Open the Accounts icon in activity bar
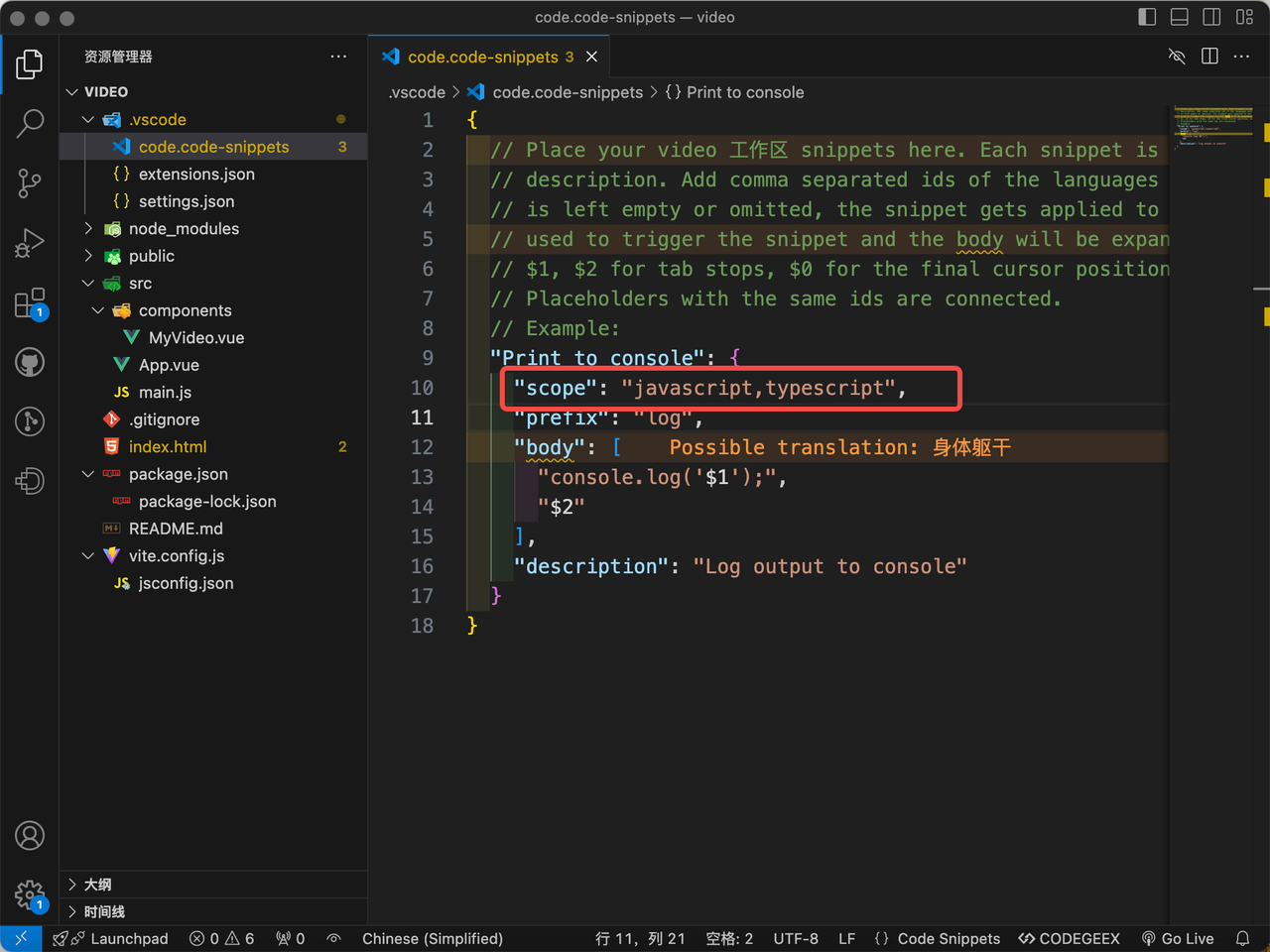 point(30,836)
